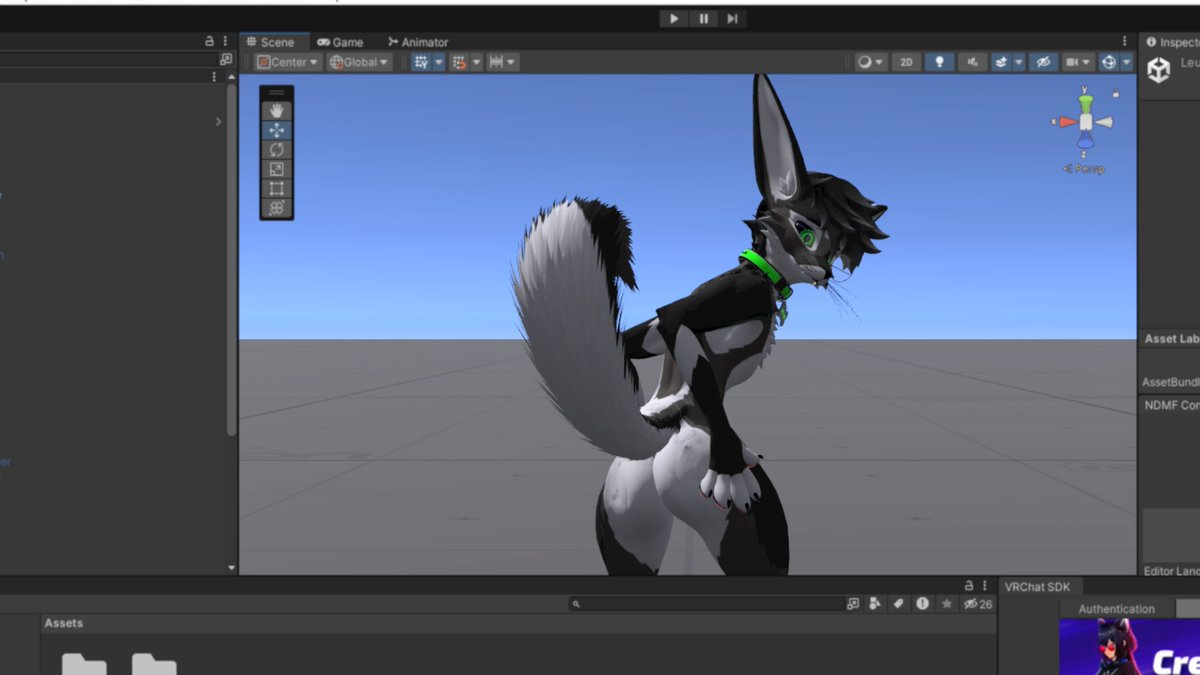1200x675 pixels.
Task: Toggle hidden packages visibility showing 26
Action: 977,604
